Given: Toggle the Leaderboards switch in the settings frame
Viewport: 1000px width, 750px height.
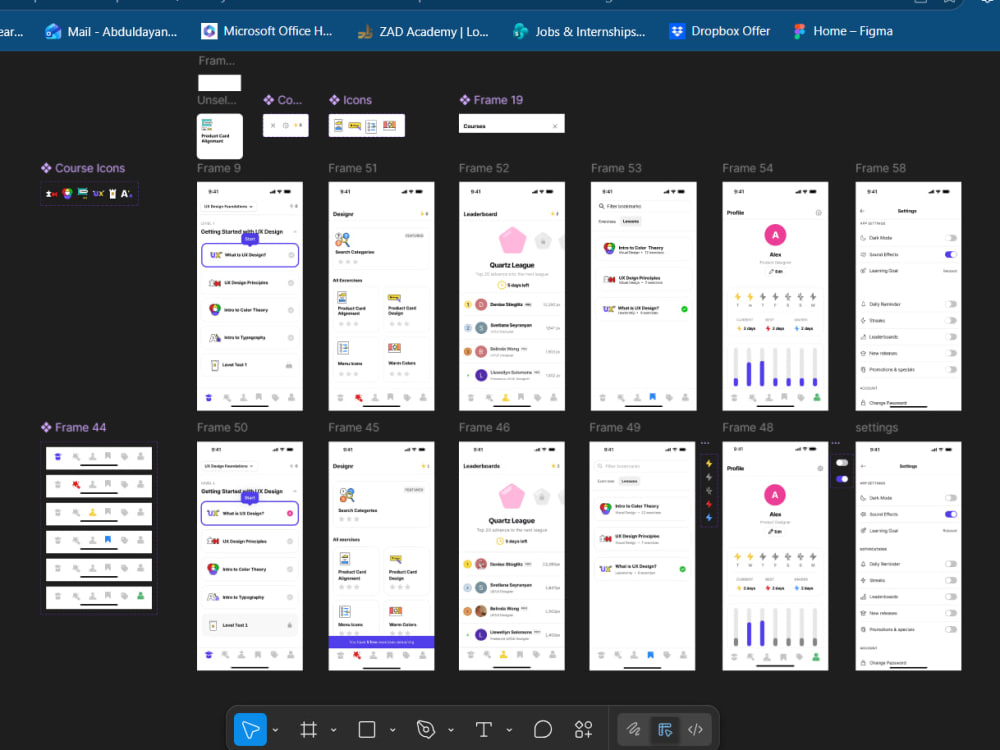Looking at the screenshot, I should (951, 596).
